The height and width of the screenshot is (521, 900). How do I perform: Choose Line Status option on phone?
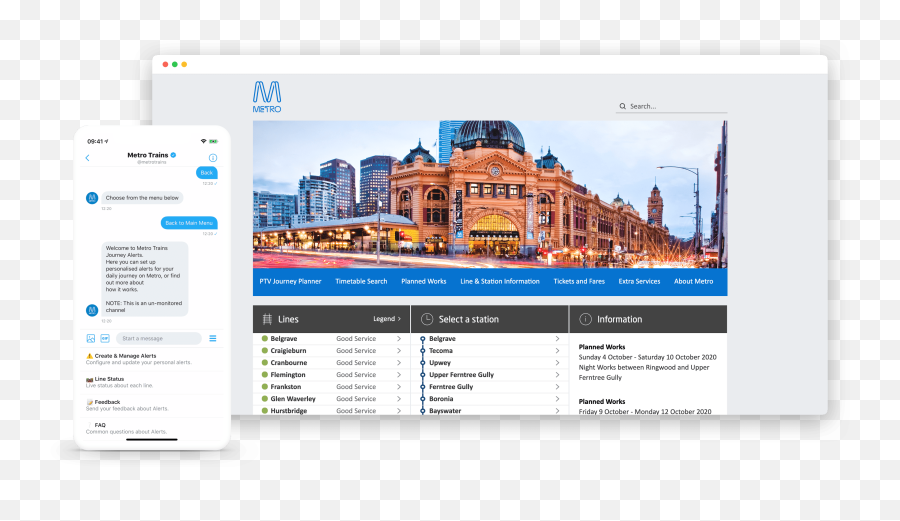[152, 382]
